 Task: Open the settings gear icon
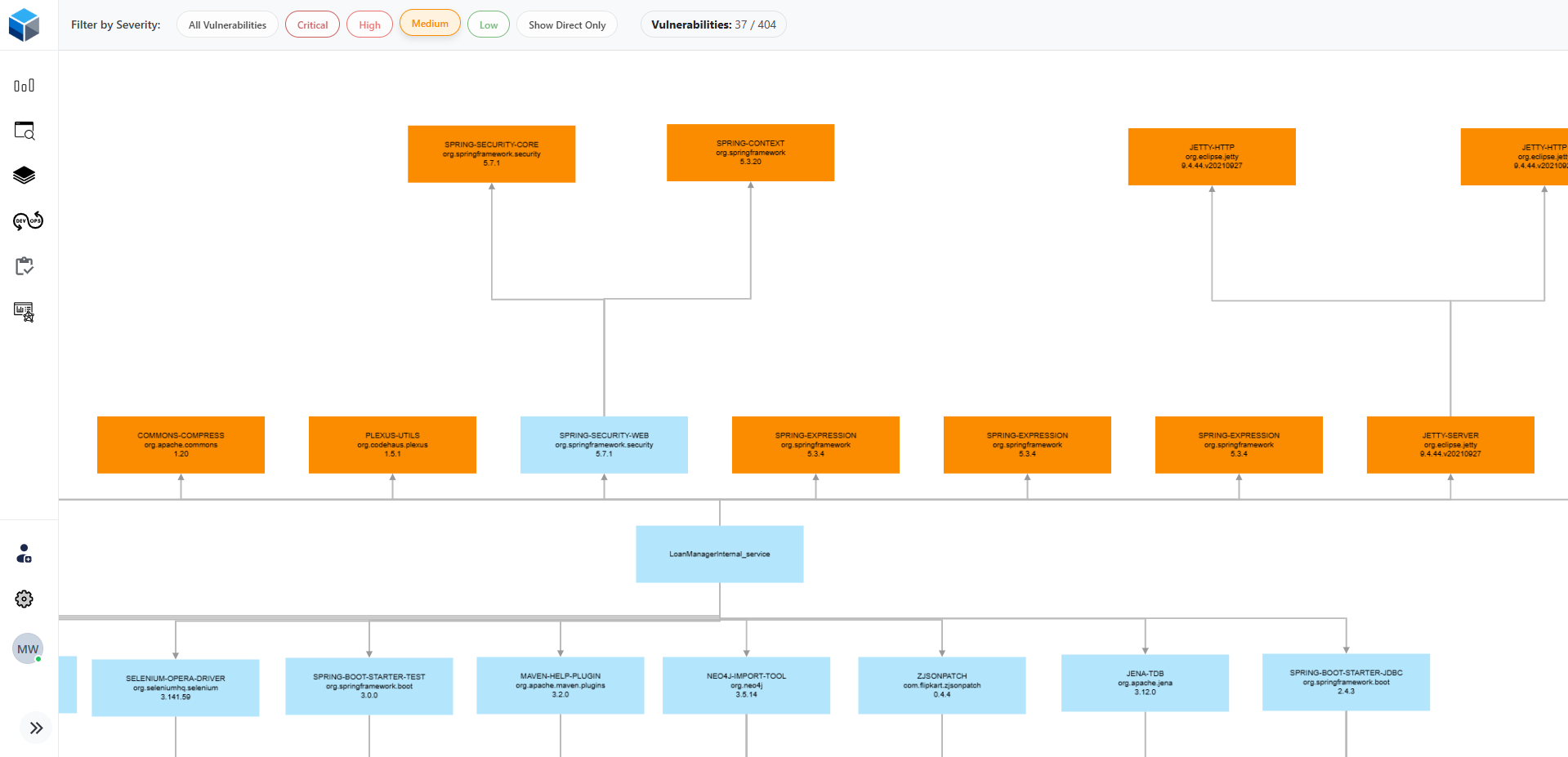coord(25,599)
